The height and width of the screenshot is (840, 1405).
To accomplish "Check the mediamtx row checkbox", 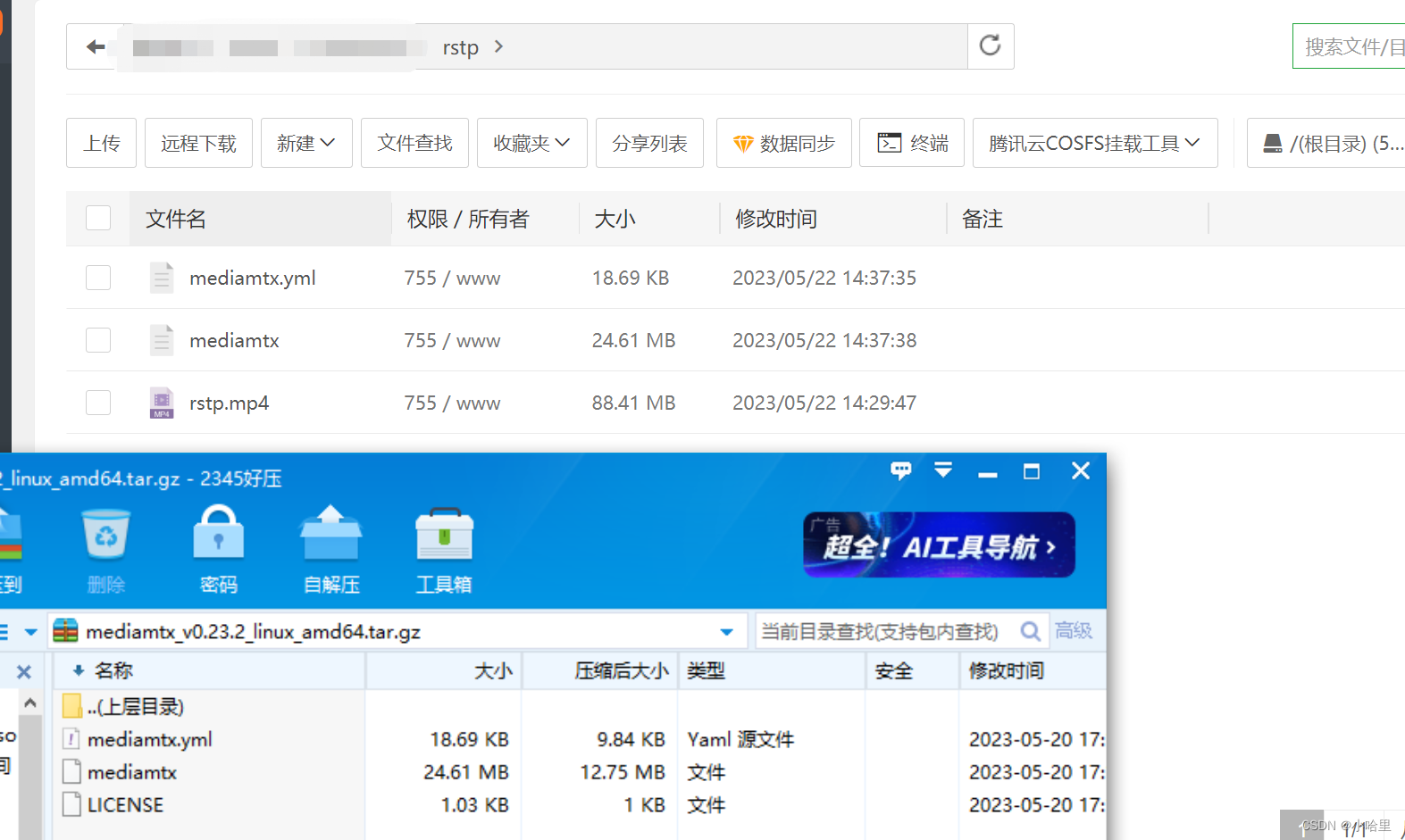I will click(x=98, y=340).
